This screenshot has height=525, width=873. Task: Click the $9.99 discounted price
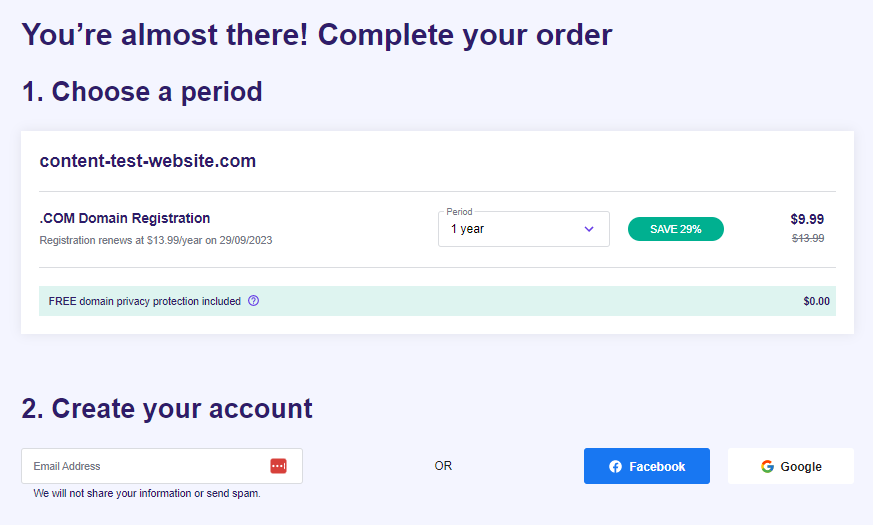807,219
